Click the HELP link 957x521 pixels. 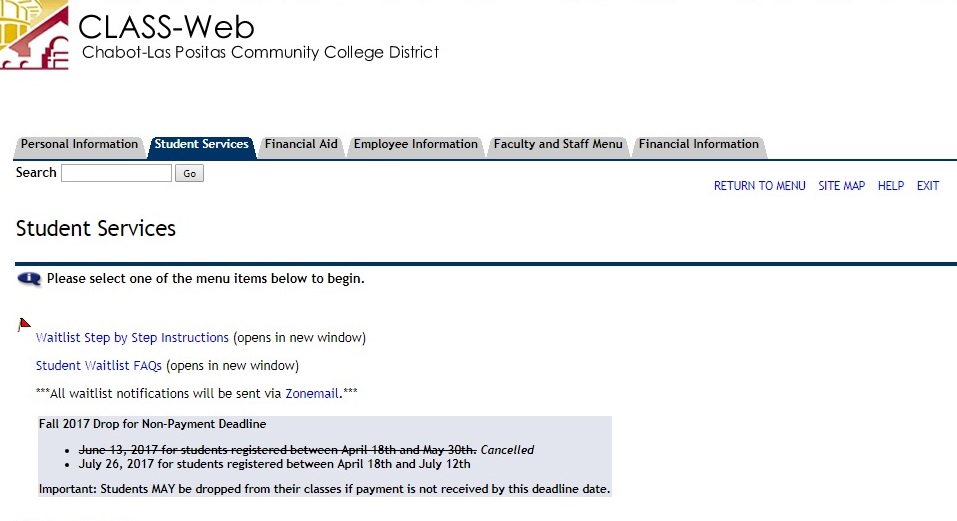[891, 185]
